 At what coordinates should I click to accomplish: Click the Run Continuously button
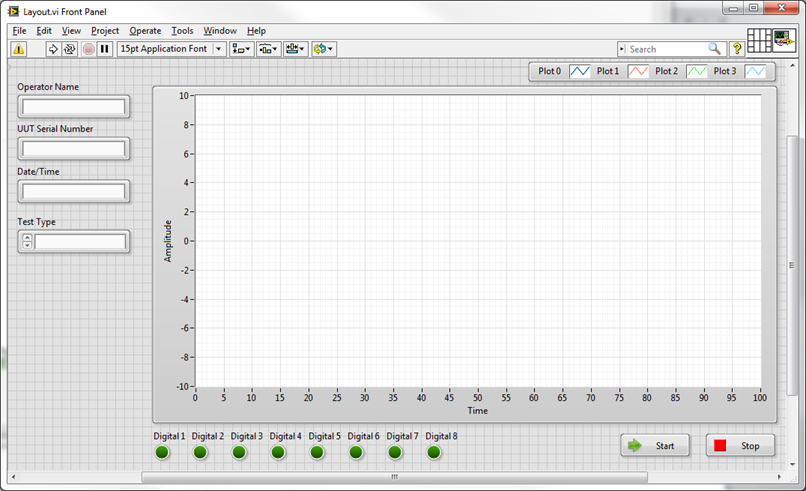click(70, 49)
